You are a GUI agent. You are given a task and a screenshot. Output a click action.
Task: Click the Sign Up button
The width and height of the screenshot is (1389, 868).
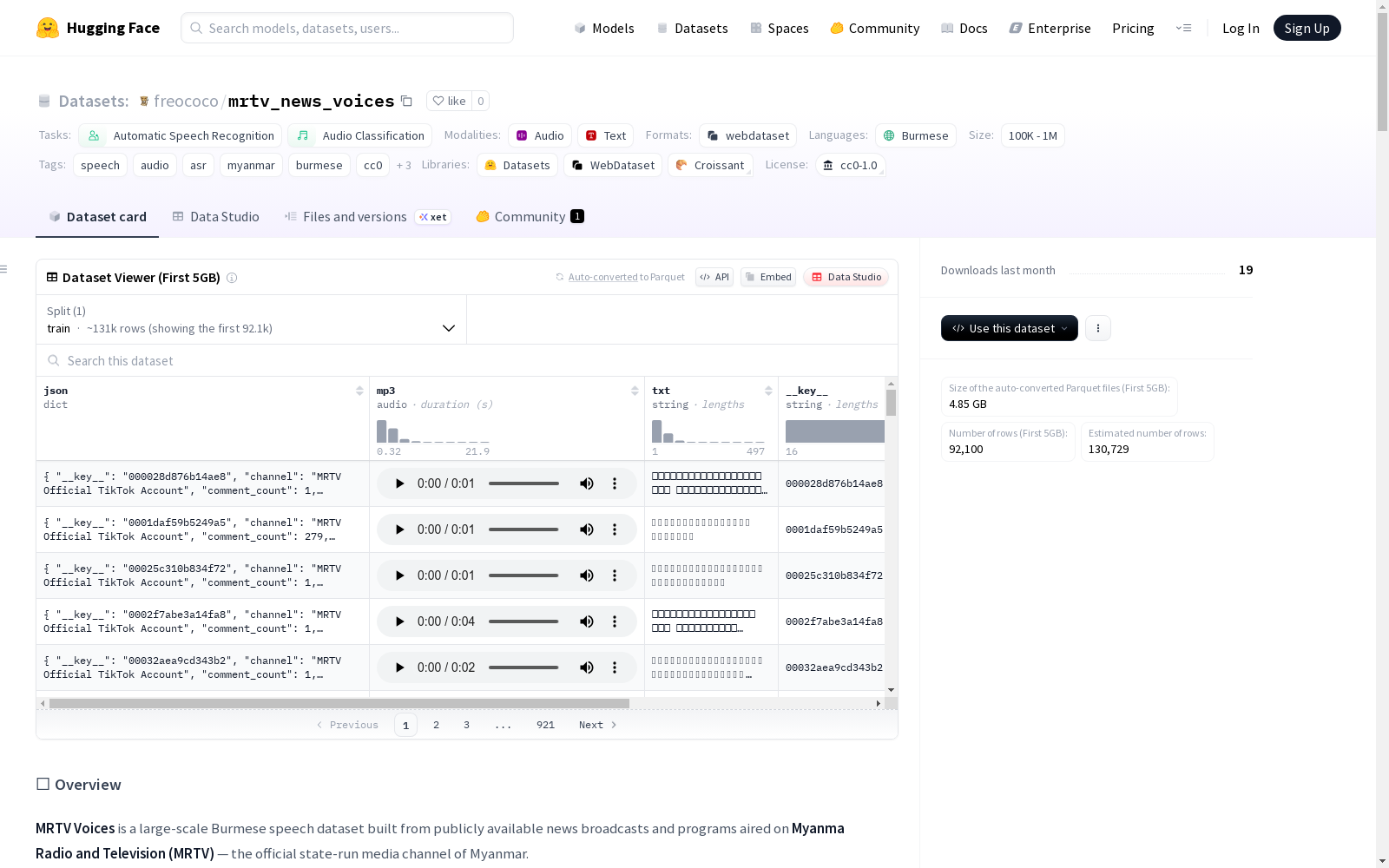coord(1307,28)
